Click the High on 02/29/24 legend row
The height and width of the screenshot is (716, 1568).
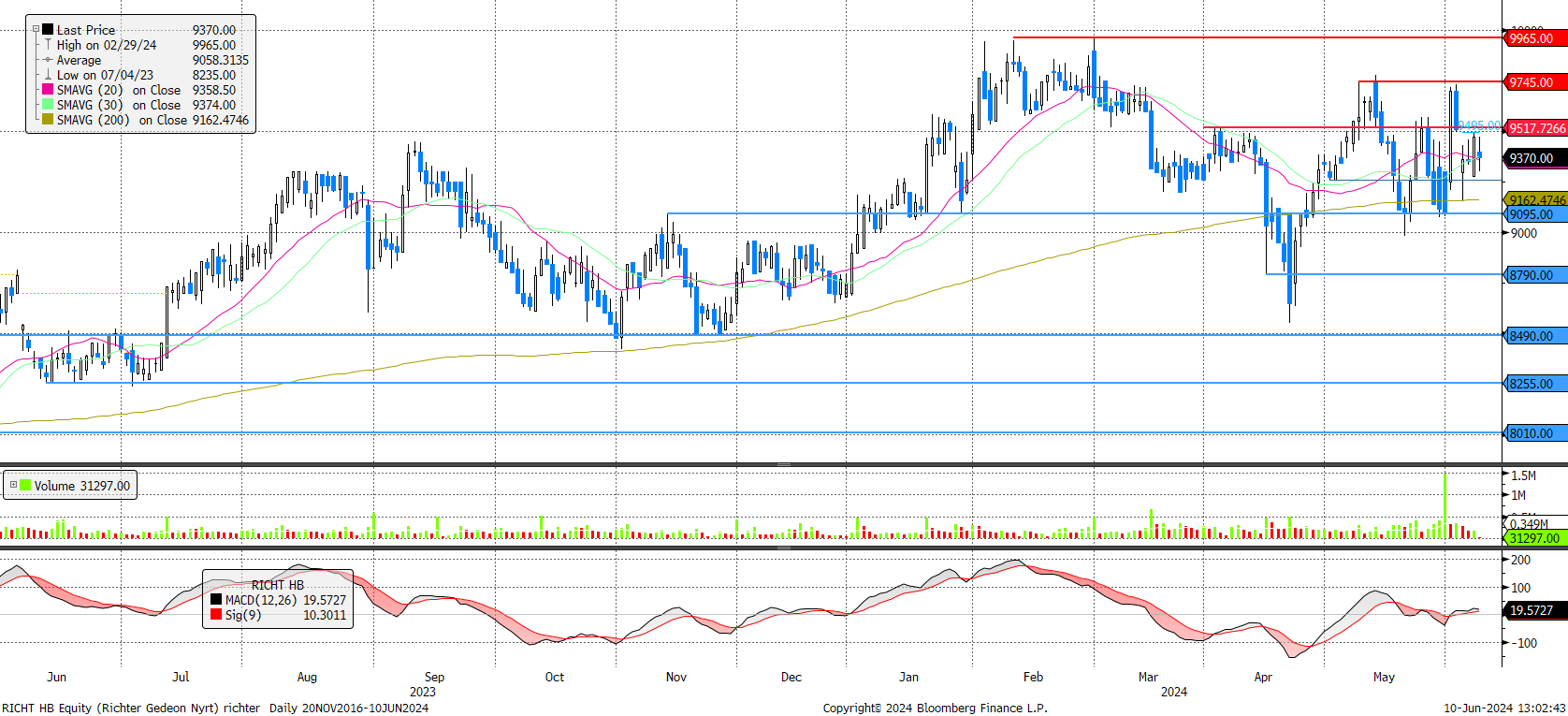click(139, 45)
